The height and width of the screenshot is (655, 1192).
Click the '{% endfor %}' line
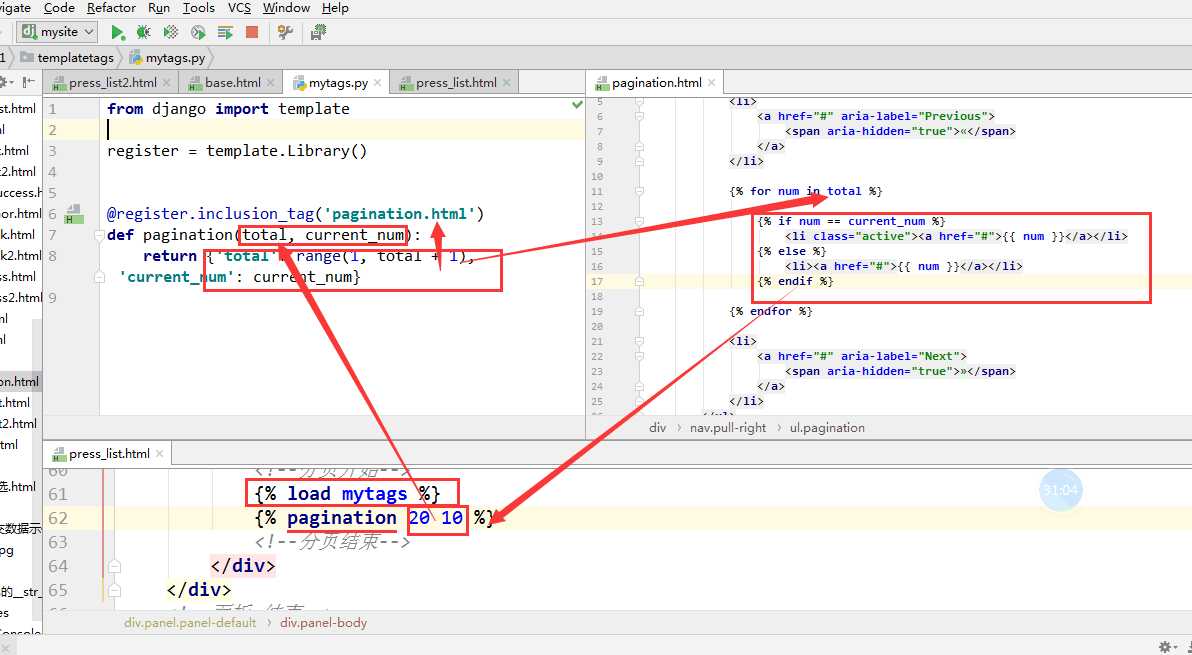tap(771, 311)
